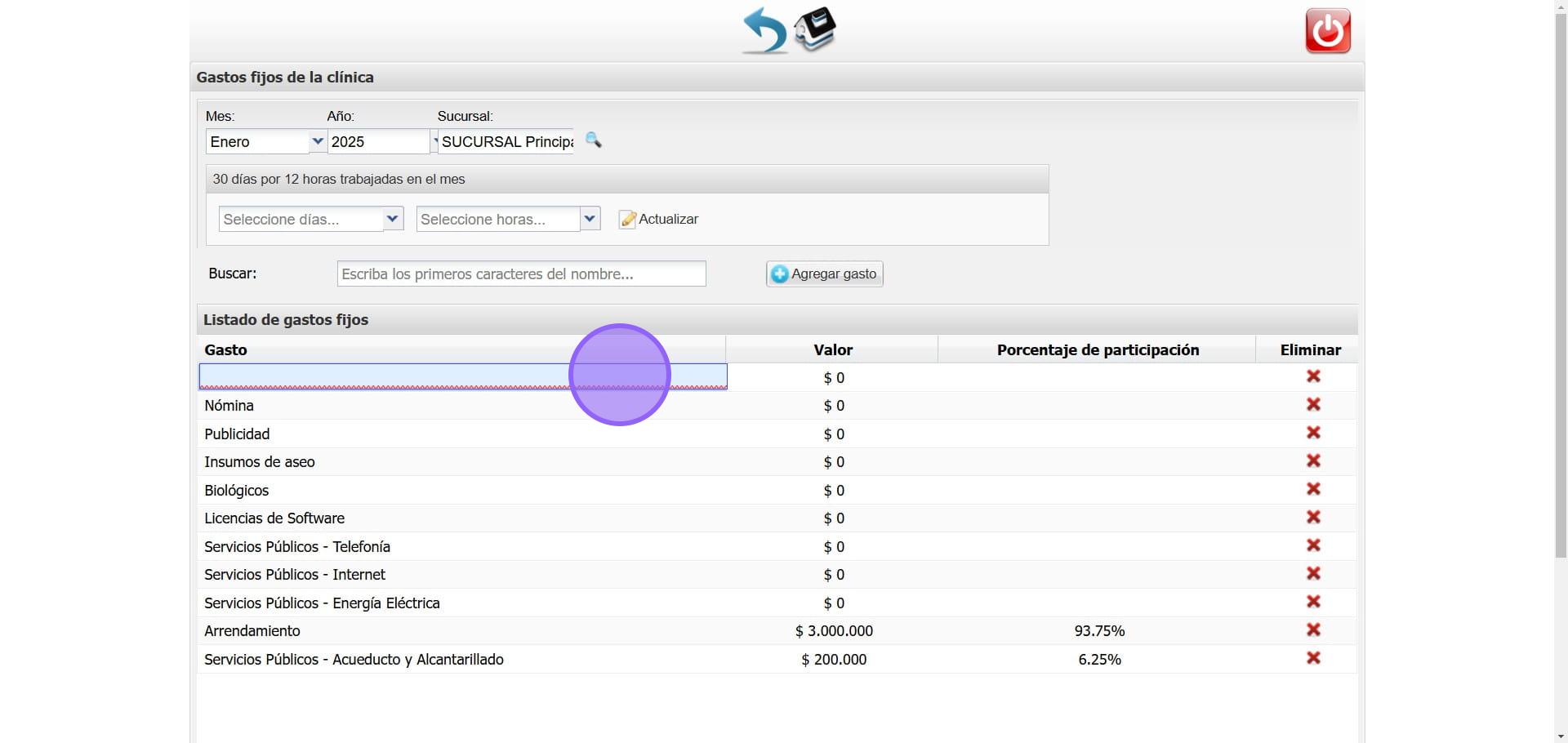Remove the Arrendamiento expense with red X
This screenshot has height=743, width=1568.
1313,630
